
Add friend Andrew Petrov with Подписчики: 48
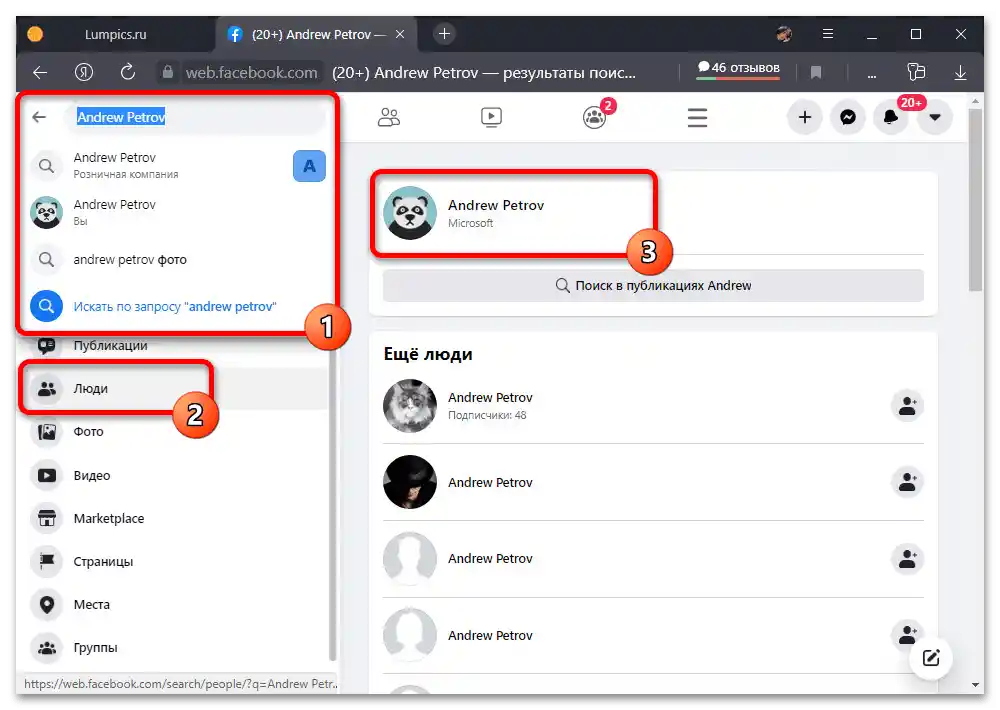click(x=908, y=406)
